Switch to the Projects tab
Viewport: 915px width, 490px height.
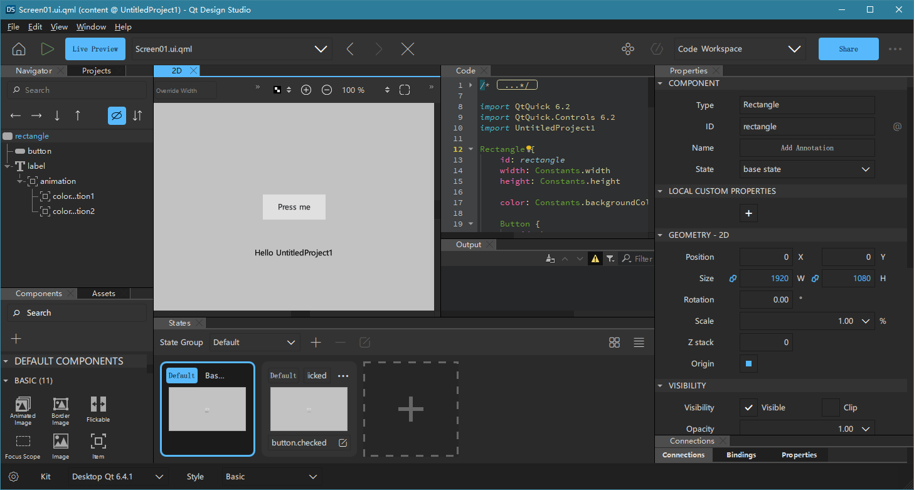pos(96,71)
